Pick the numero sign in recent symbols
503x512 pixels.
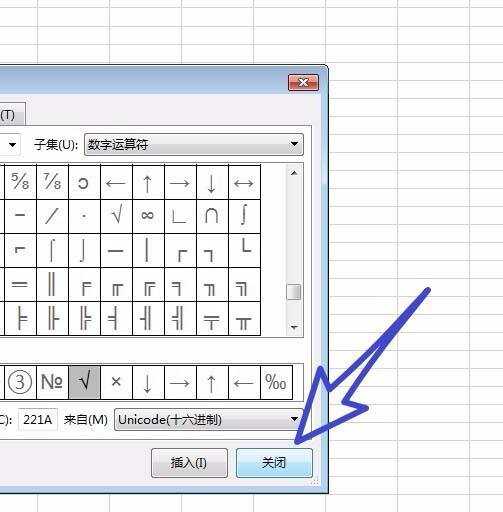coord(53,382)
